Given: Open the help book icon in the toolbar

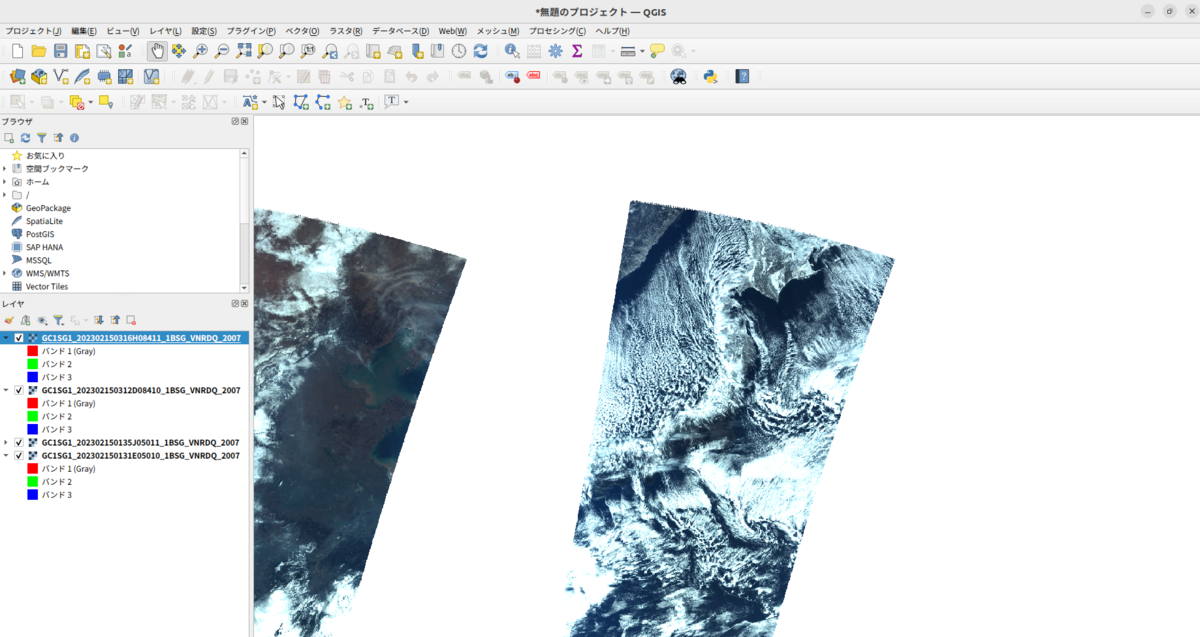Looking at the screenshot, I should tap(742, 76).
